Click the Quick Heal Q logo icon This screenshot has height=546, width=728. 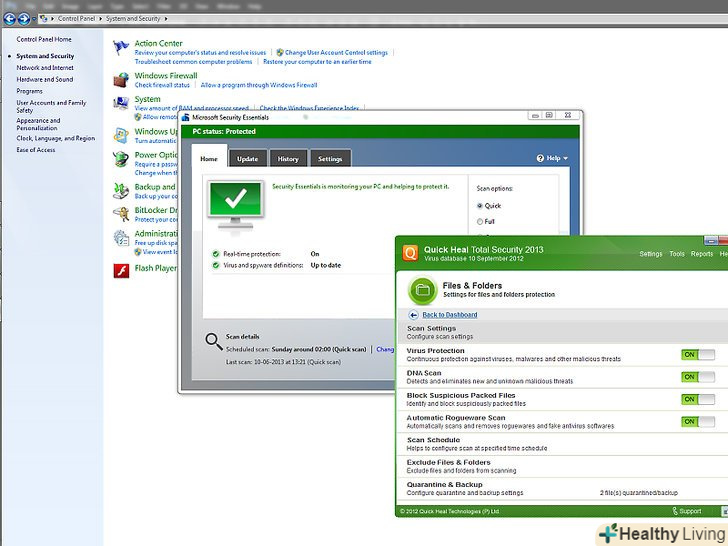[x=410, y=253]
